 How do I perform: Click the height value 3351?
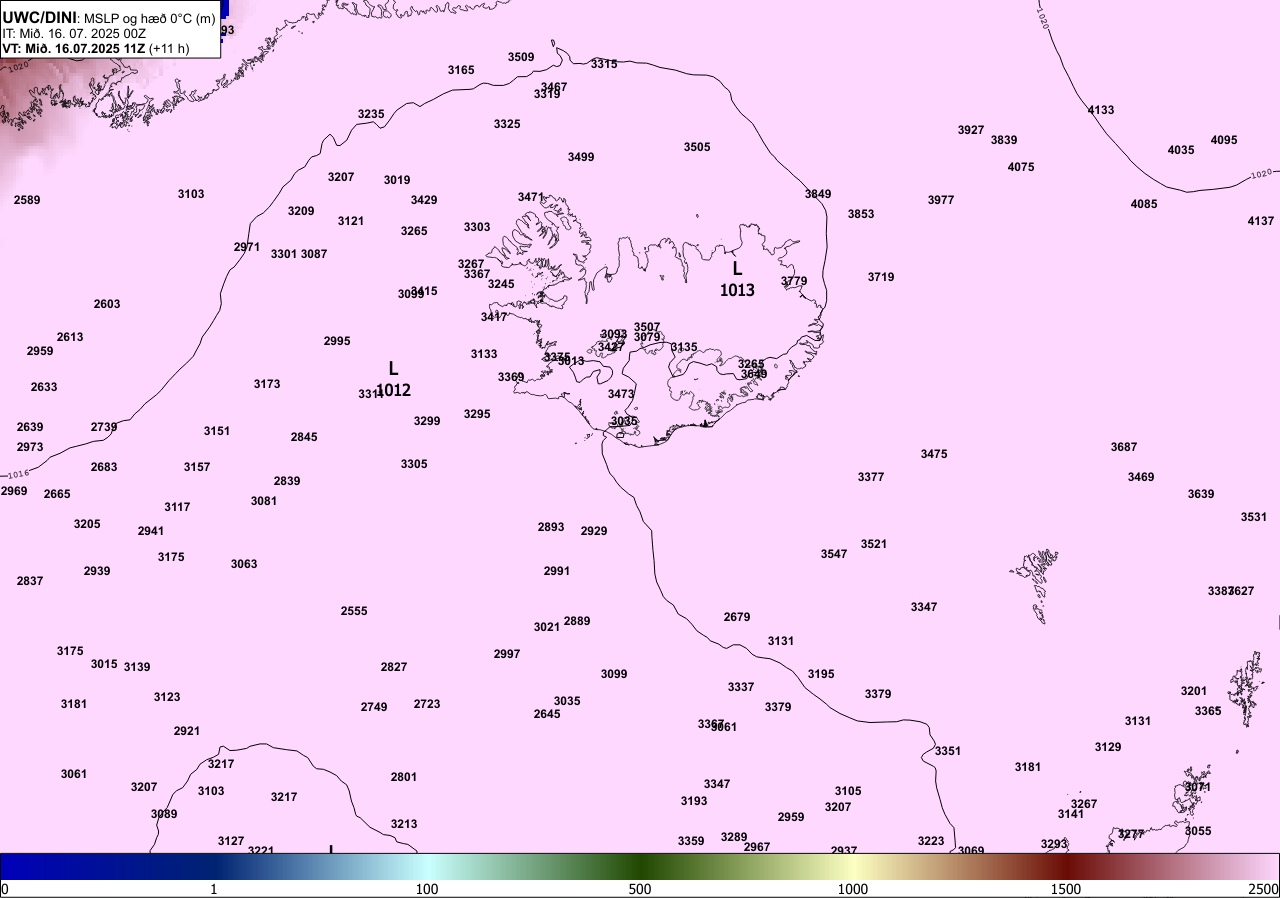click(x=948, y=751)
